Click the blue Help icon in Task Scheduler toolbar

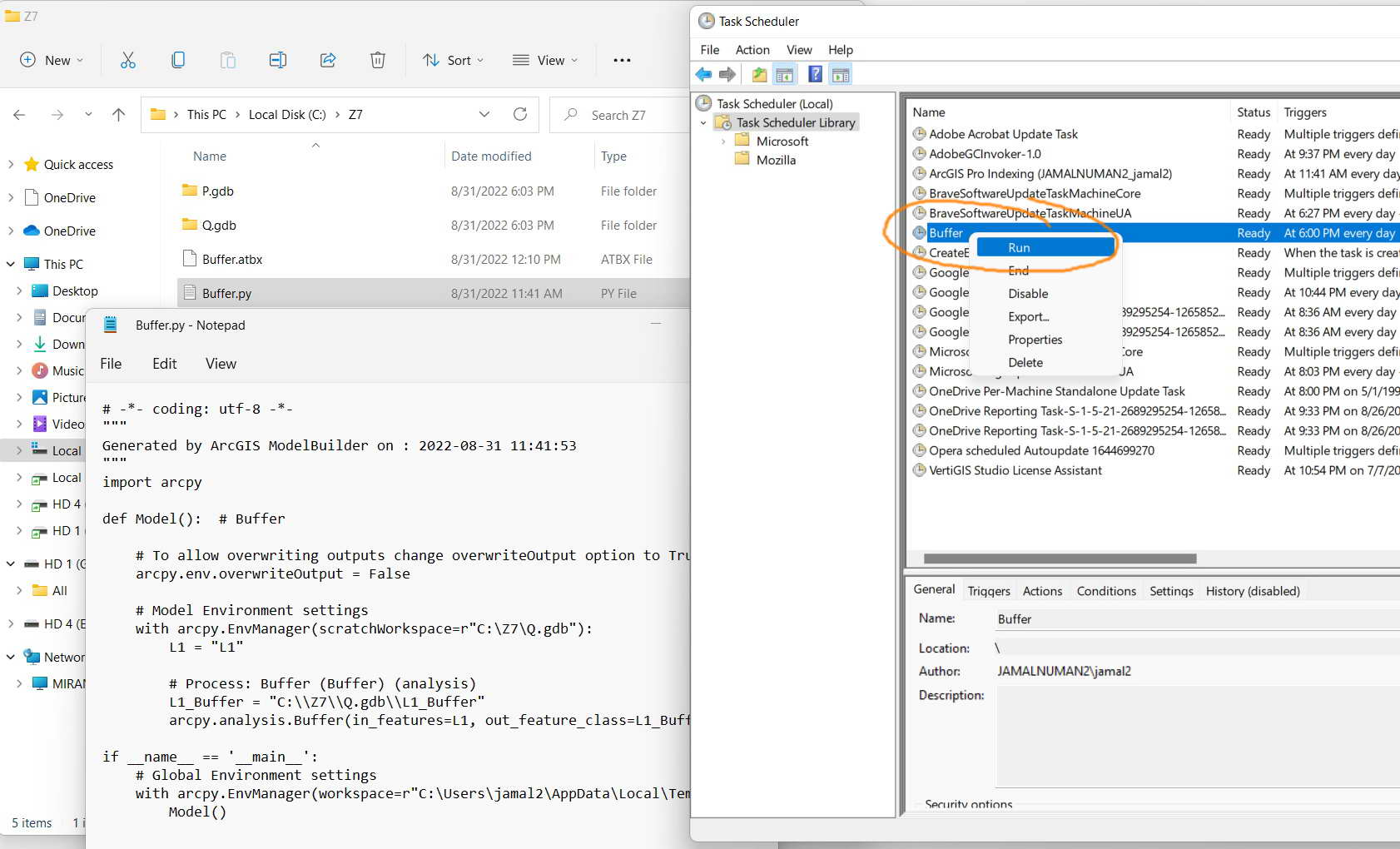click(815, 75)
